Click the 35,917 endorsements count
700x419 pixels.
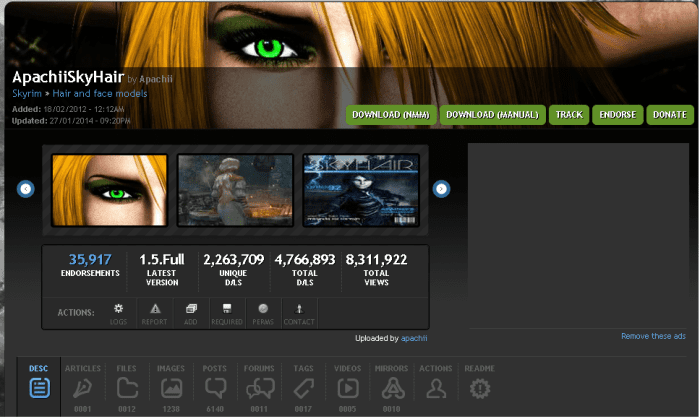click(x=90, y=260)
